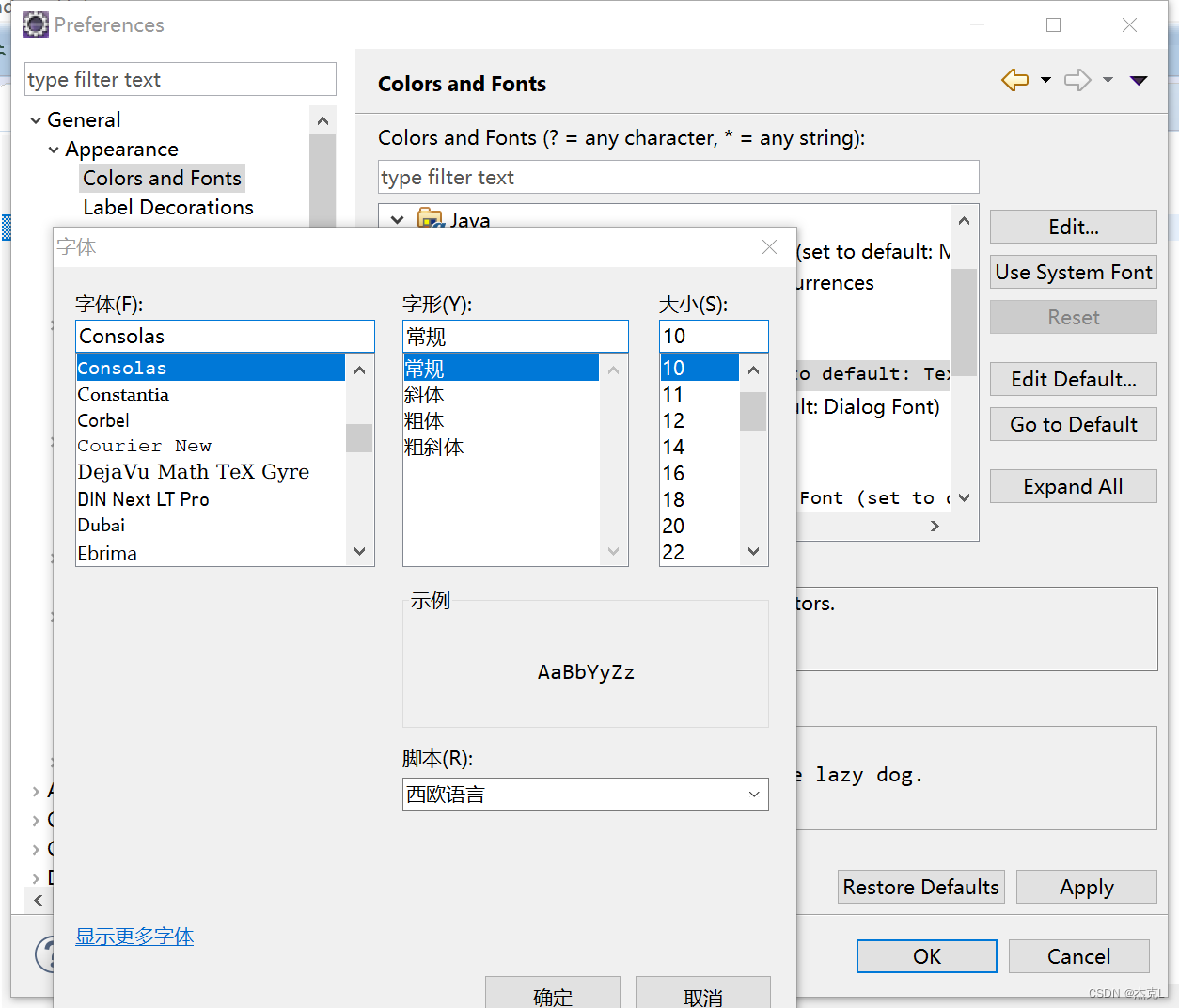Image resolution: width=1179 pixels, height=1008 pixels.
Task: Click font list scroll up arrow
Action: pyautogui.click(x=359, y=370)
